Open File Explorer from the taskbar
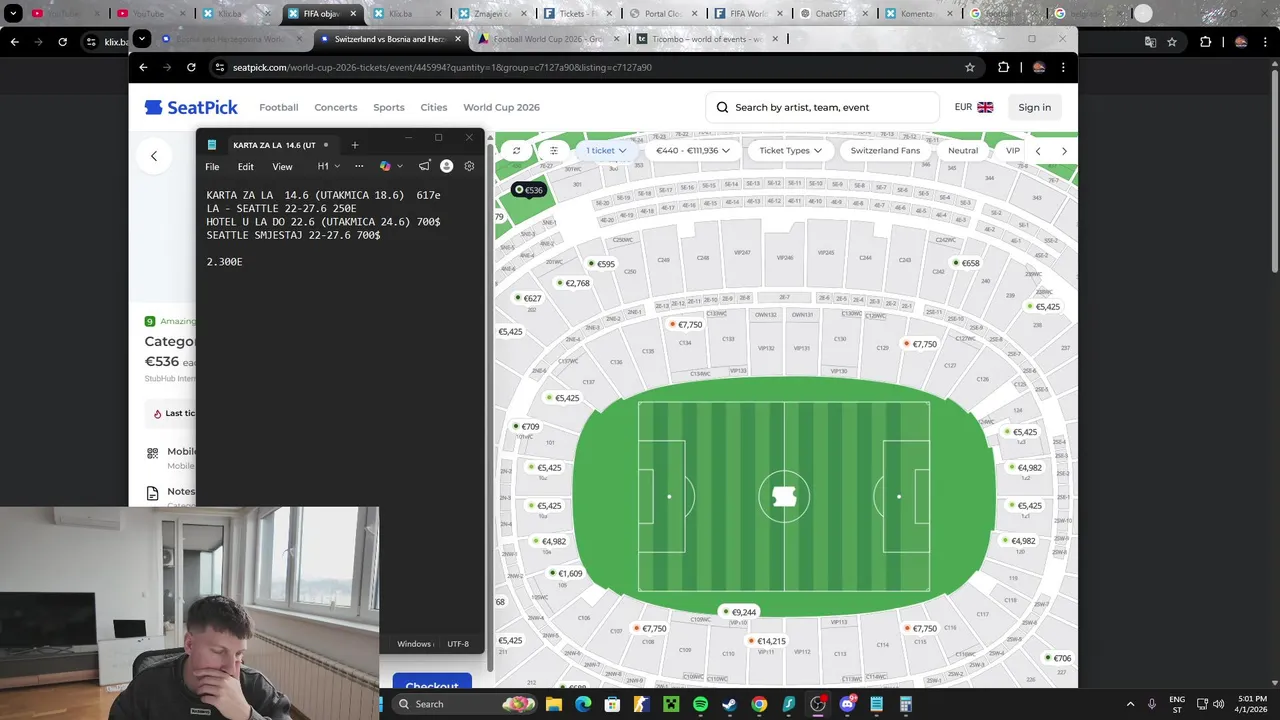This screenshot has width=1280, height=720. 554,704
